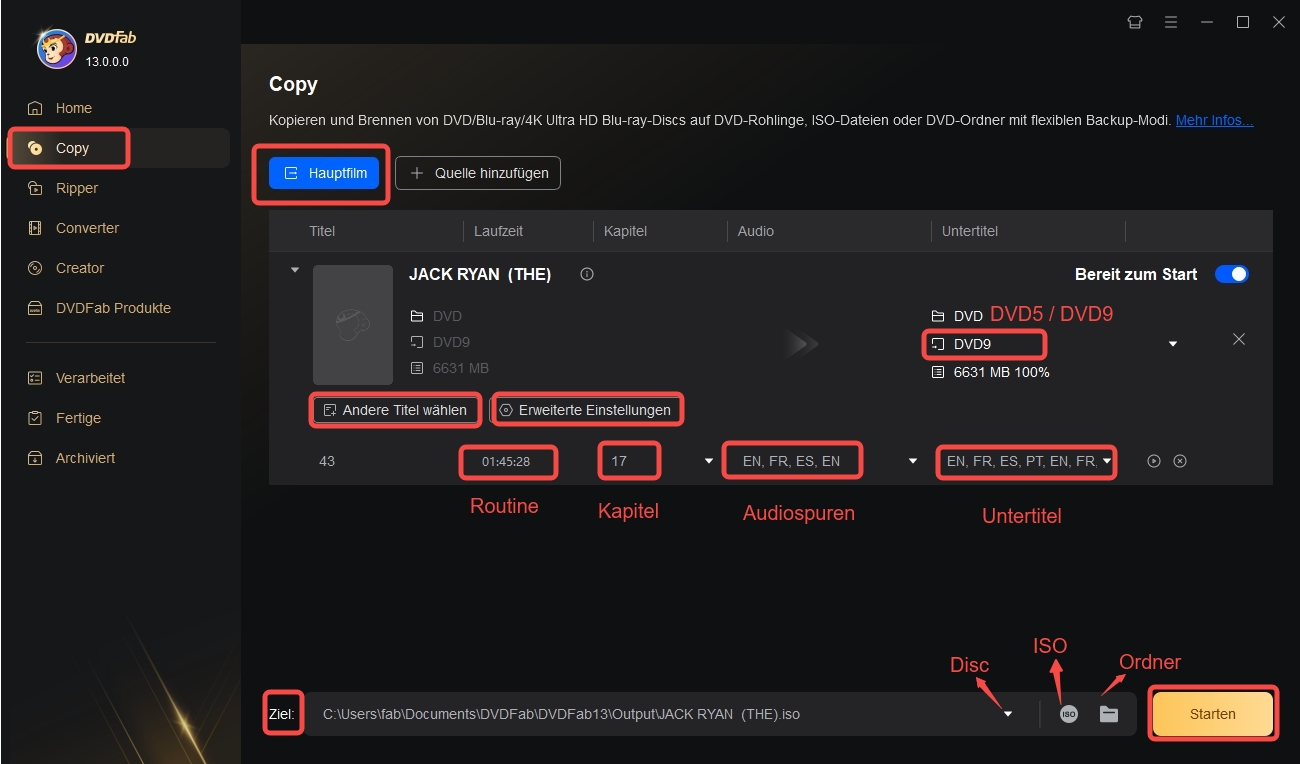
Task: Remove the JACK RYAN source with X
Action: coord(1239,340)
